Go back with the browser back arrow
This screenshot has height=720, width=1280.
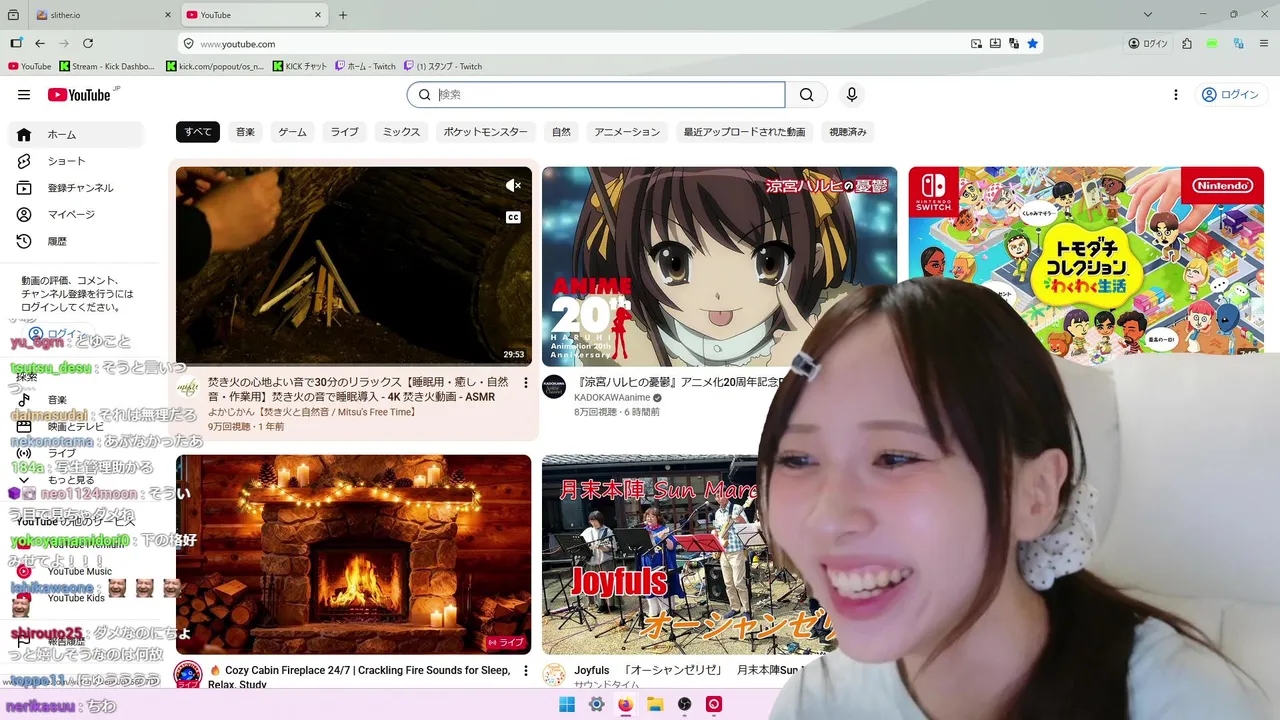pyautogui.click(x=40, y=44)
